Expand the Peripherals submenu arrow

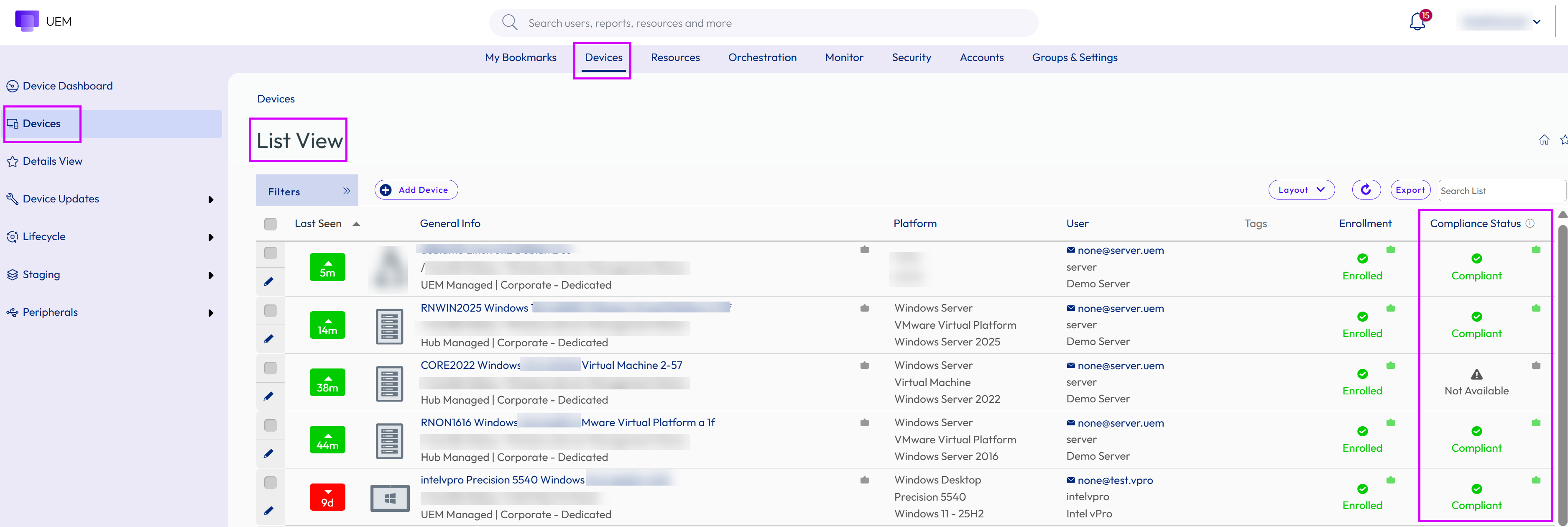pyautogui.click(x=211, y=313)
